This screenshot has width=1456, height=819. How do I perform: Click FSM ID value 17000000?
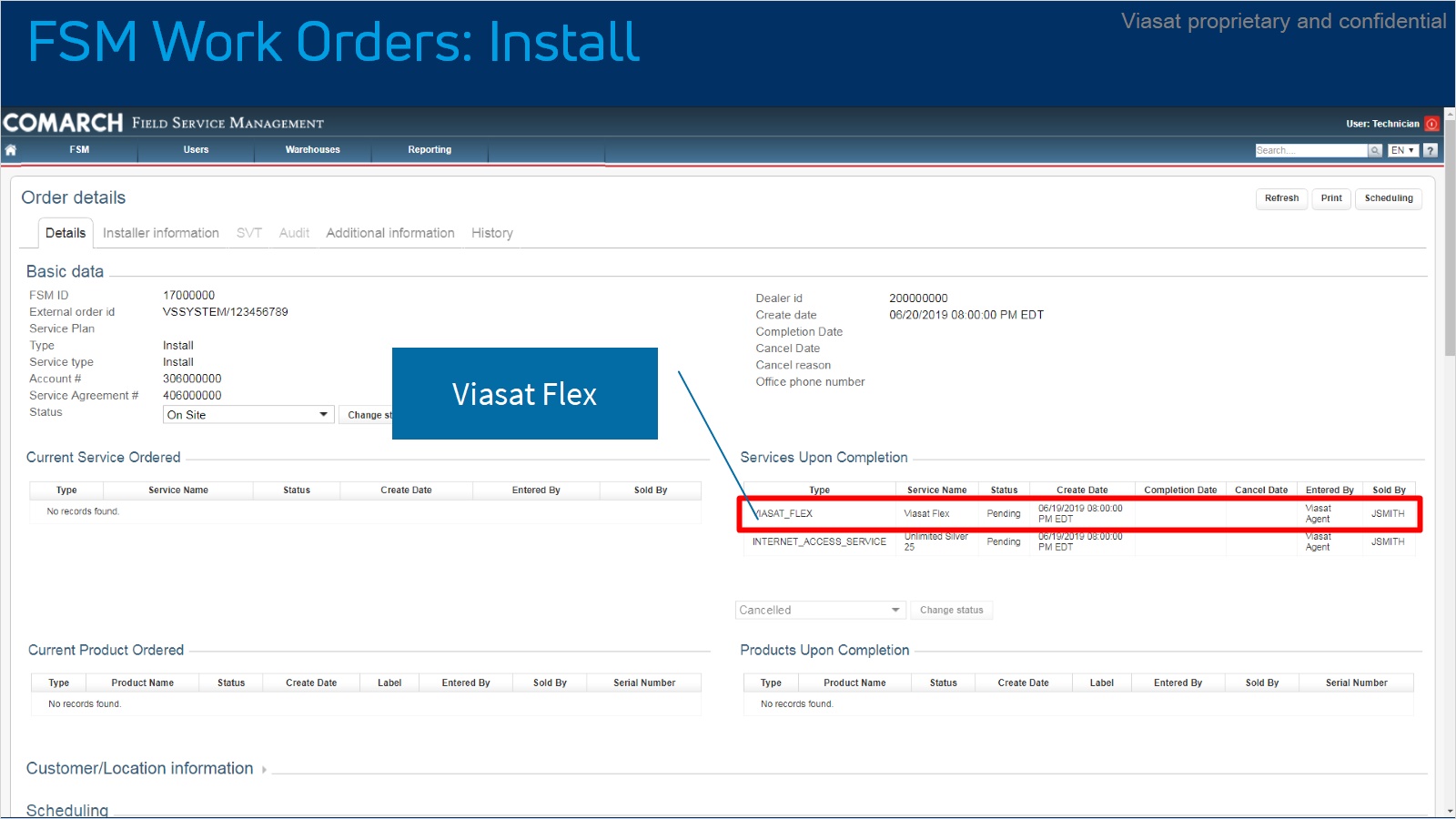coord(189,296)
